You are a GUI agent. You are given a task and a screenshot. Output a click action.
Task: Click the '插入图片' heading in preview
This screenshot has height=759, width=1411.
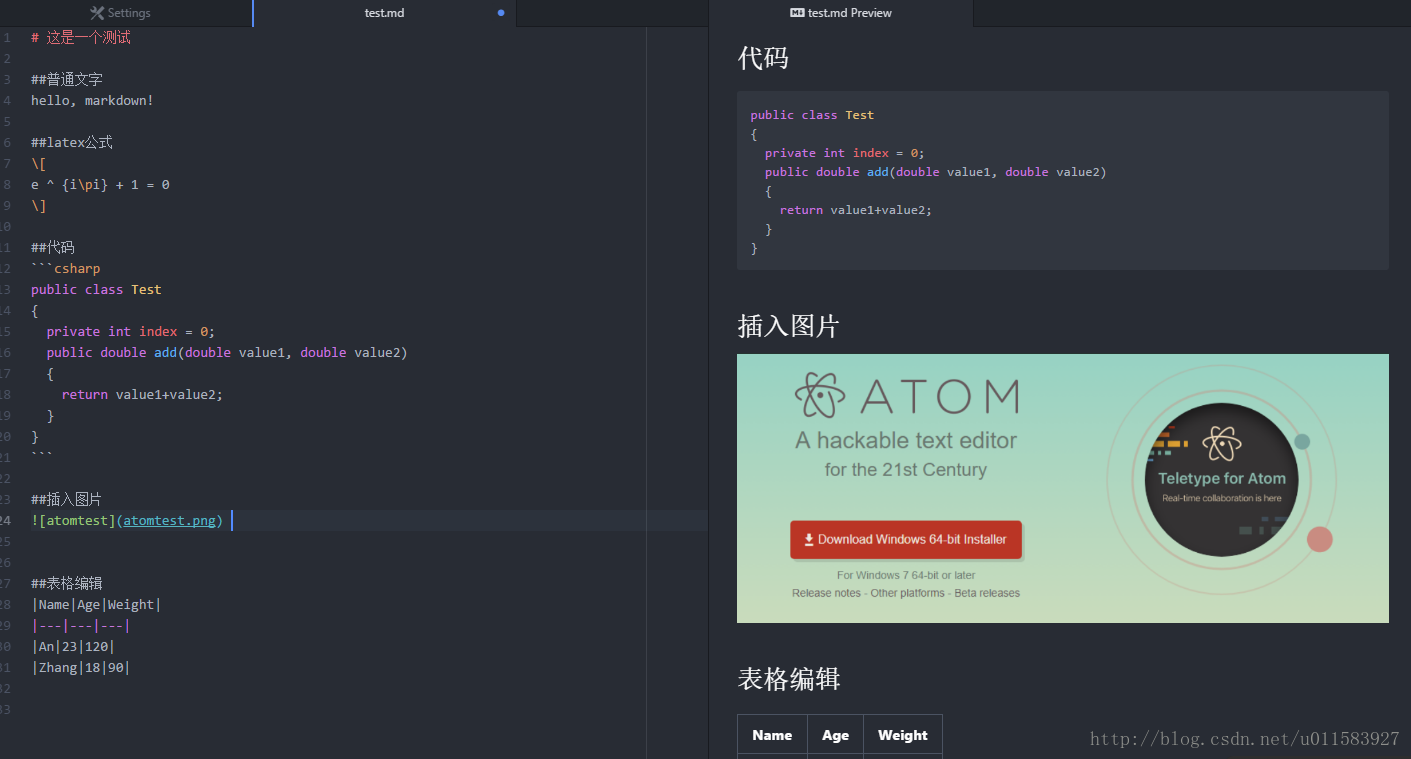[788, 326]
